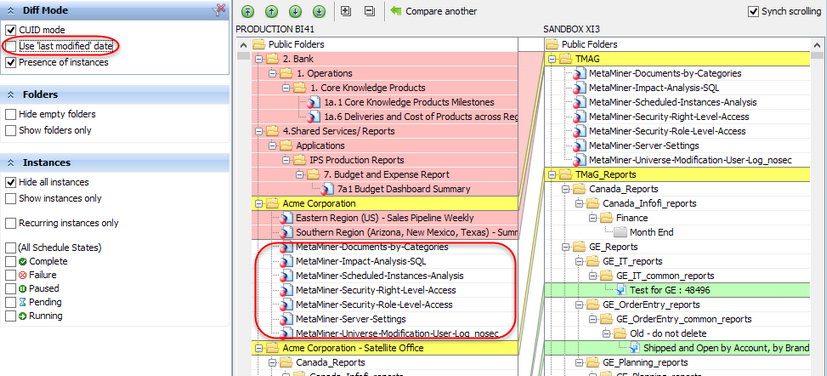Enable Hide empty folders
This screenshot has height=376, width=827.
(11, 114)
